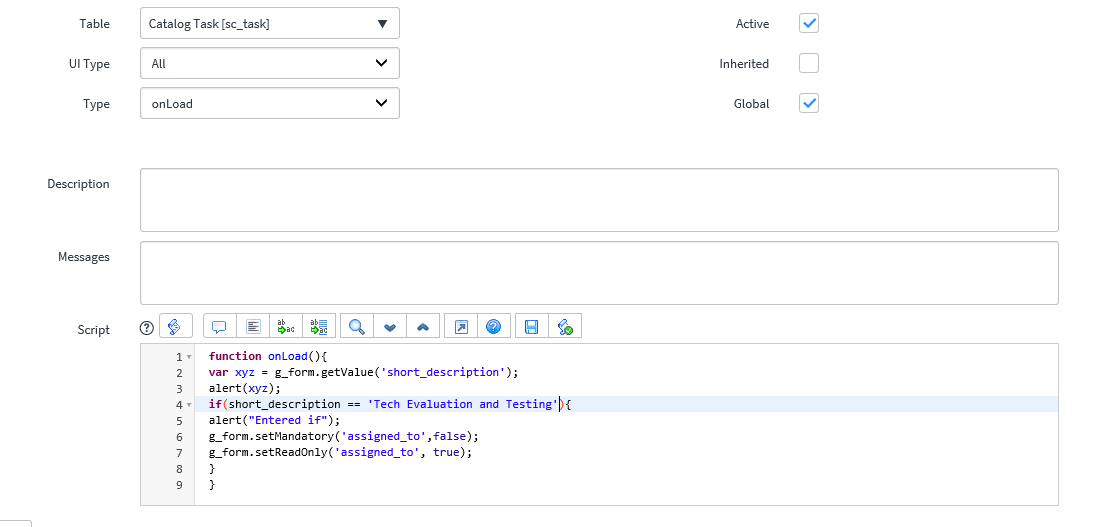Click the Active field label
1103x527 pixels.
click(753, 23)
